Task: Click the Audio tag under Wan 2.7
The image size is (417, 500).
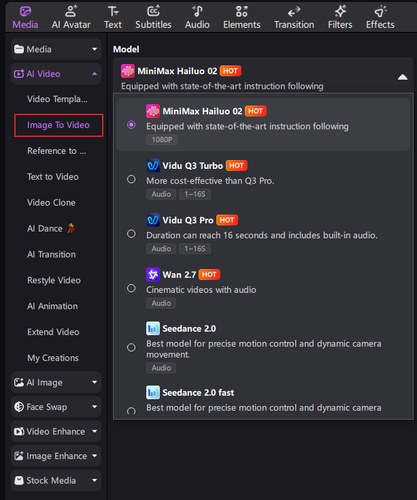Action: (161, 303)
